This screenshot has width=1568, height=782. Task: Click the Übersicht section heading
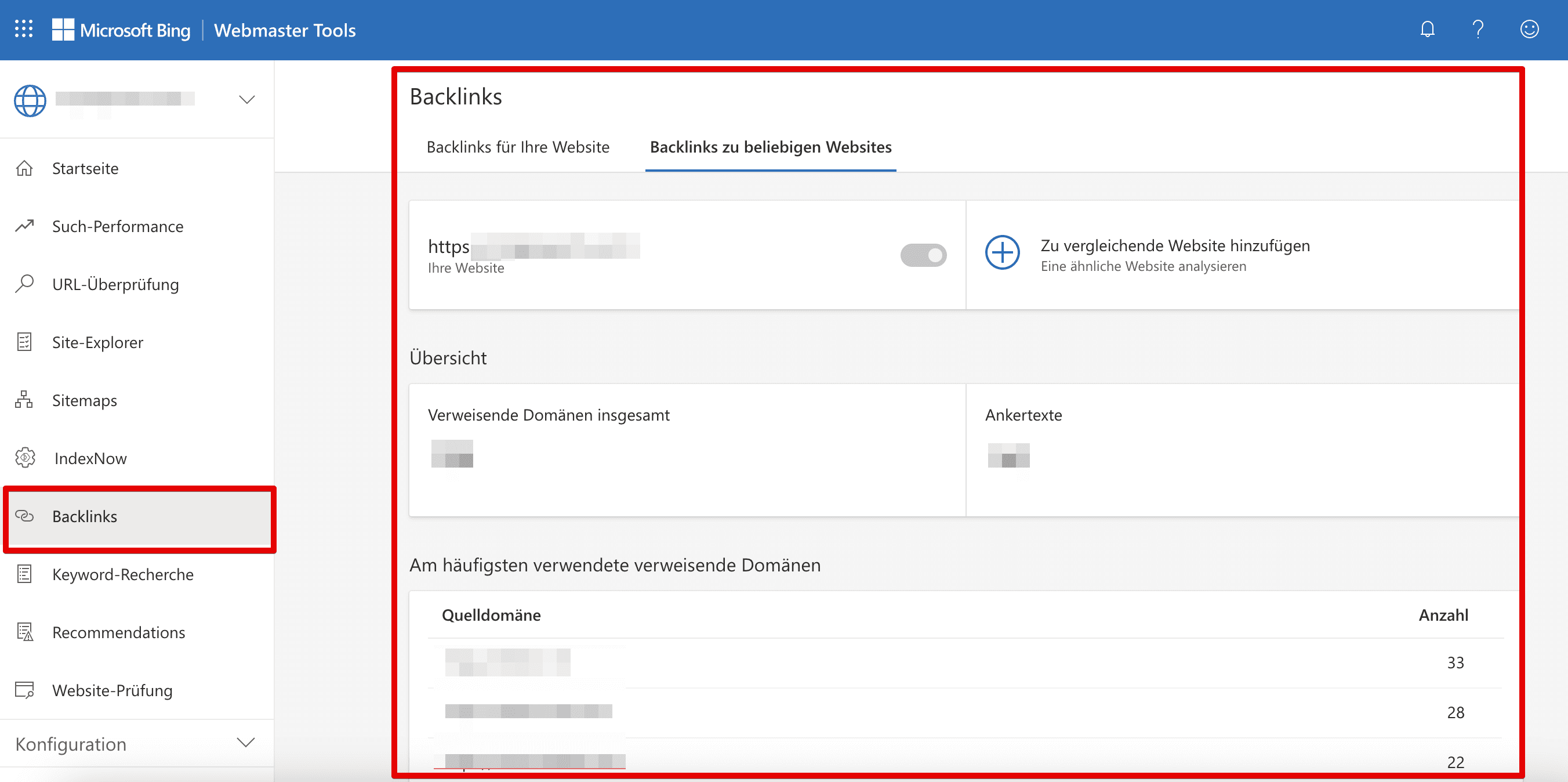448,357
